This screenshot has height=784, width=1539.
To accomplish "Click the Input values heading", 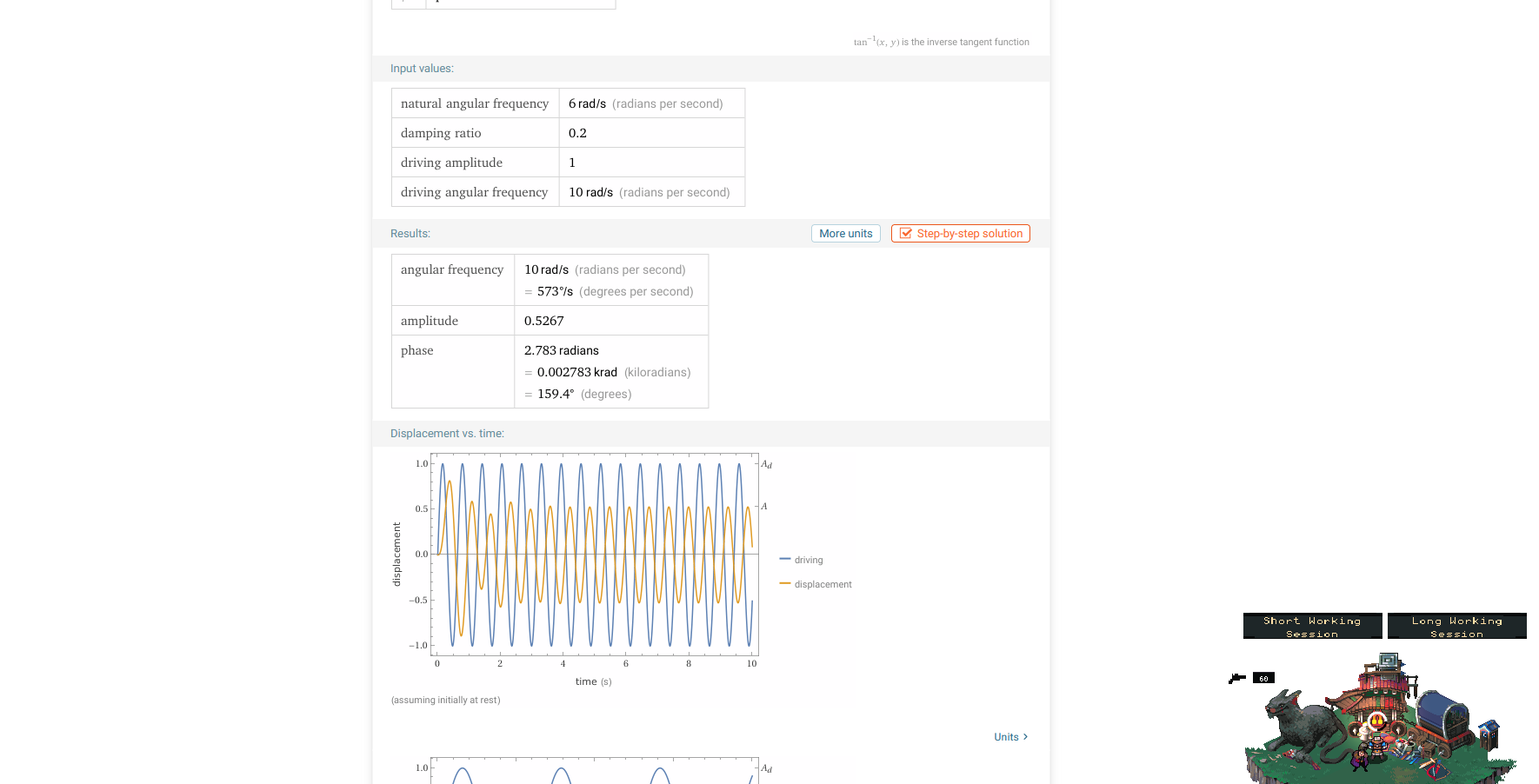I will pyautogui.click(x=422, y=69).
